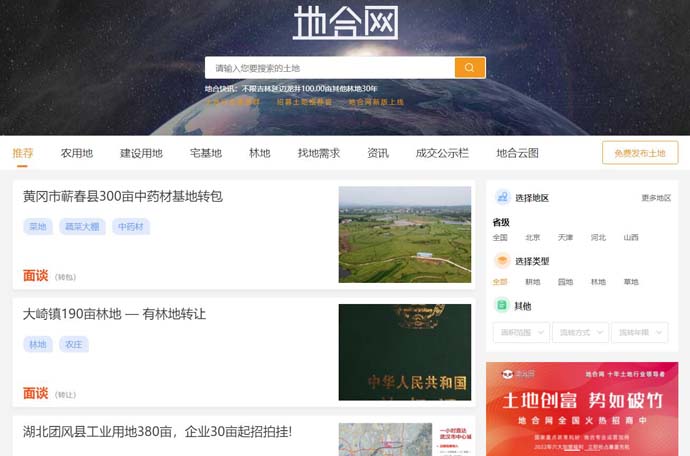Click the 选择类型 heading
The width and height of the screenshot is (690, 456).
click(x=532, y=261)
